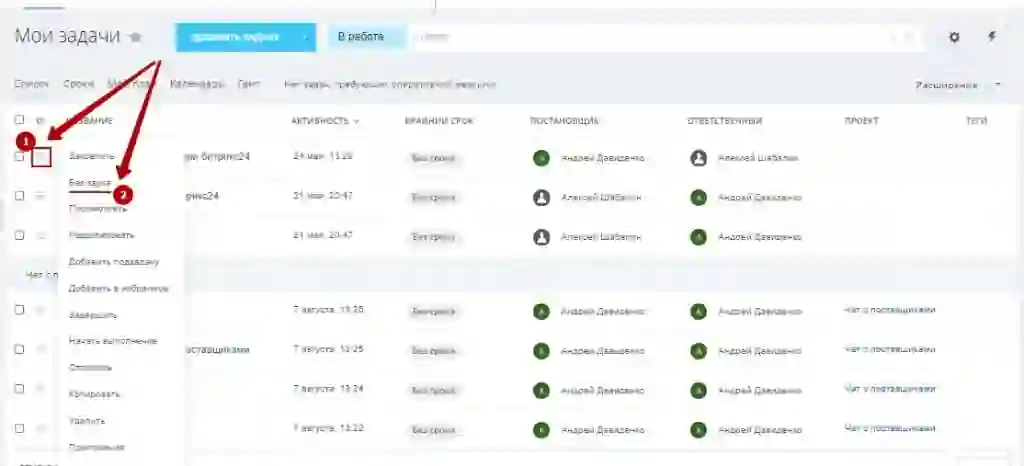Click the 7 августа 13:22 activity date
Viewport: 1024px width, 466px height.
click(328, 428)
